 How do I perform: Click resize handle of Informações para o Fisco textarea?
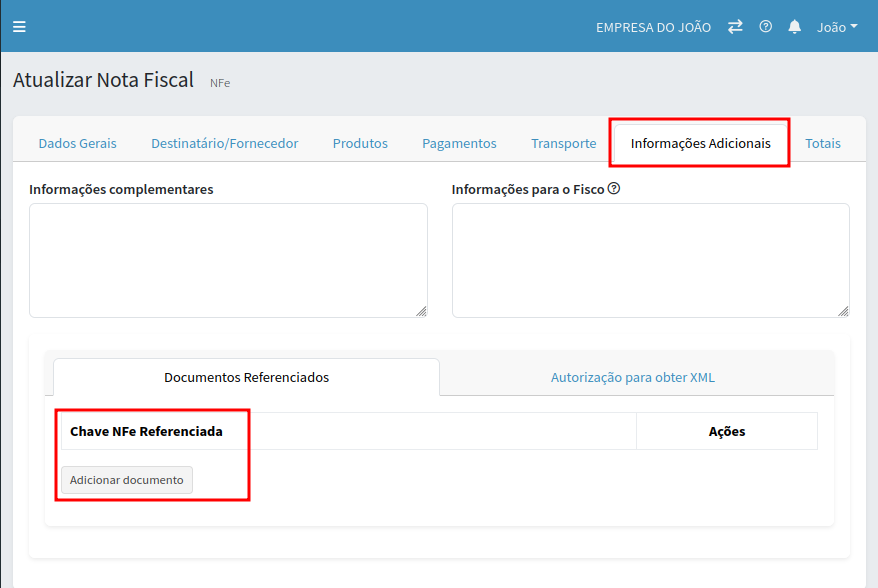pyautogui.click(x=843, y=311)
